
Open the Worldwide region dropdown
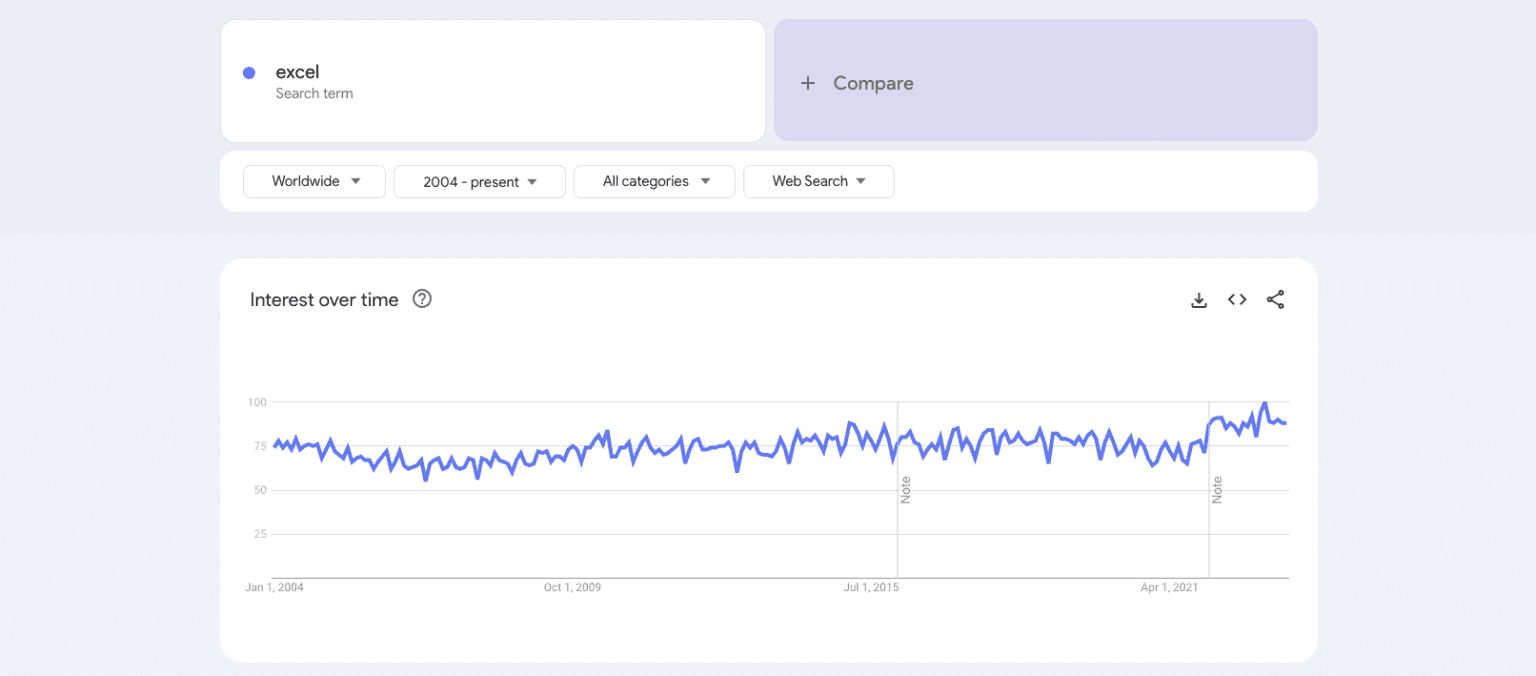pyautogui.click(x=314, y=181)
